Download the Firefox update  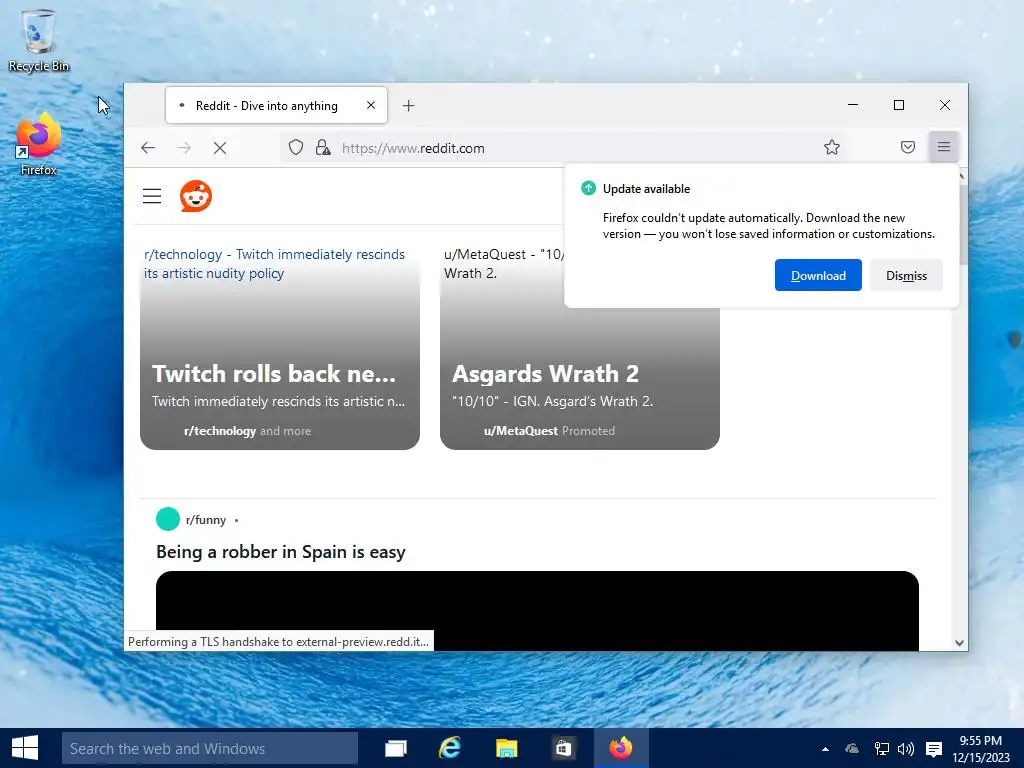[x=818, y=275]
